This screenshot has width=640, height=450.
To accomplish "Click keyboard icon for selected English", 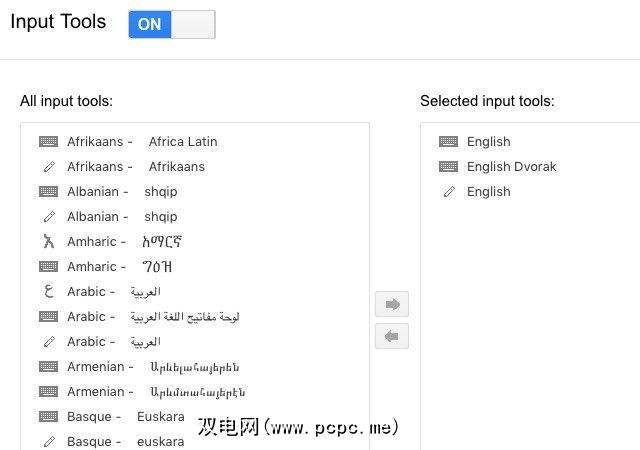I will [x=449, y=142].
